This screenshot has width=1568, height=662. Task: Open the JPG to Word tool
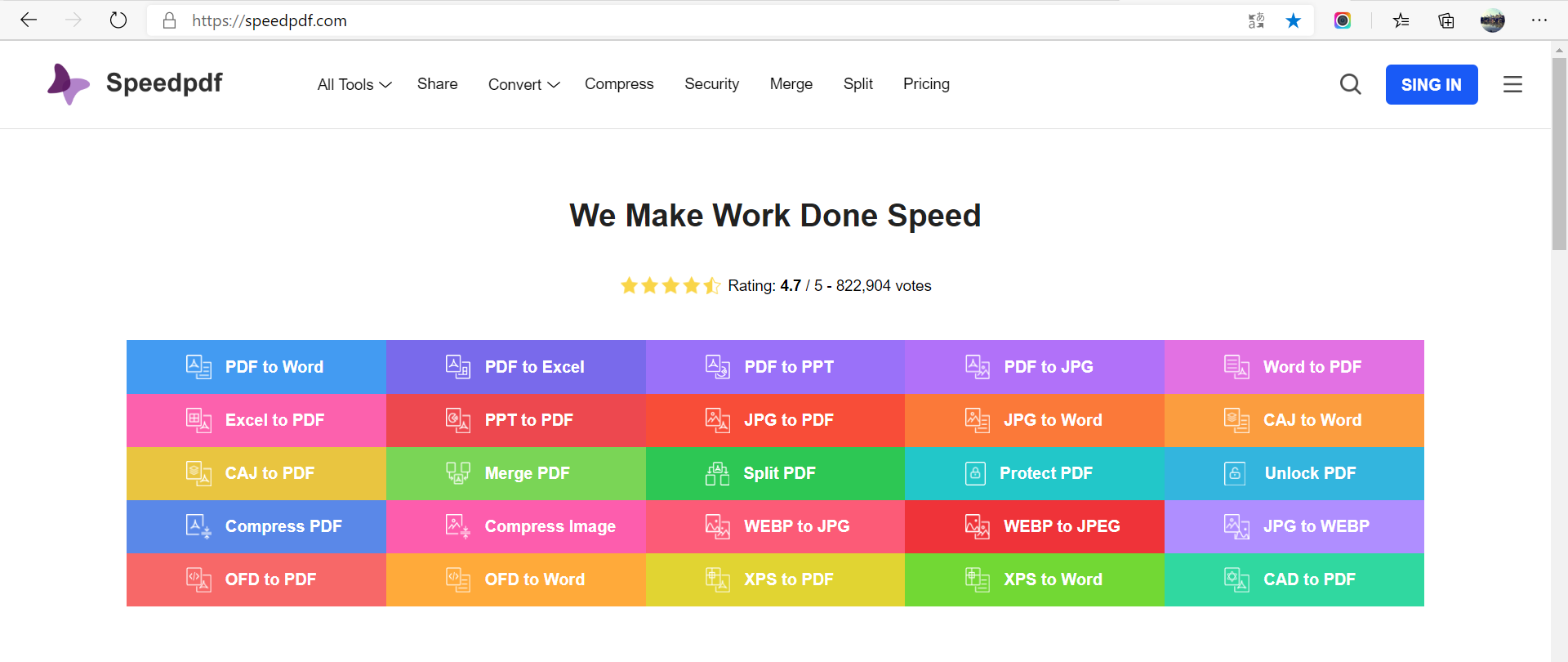tap(1035, 420)
